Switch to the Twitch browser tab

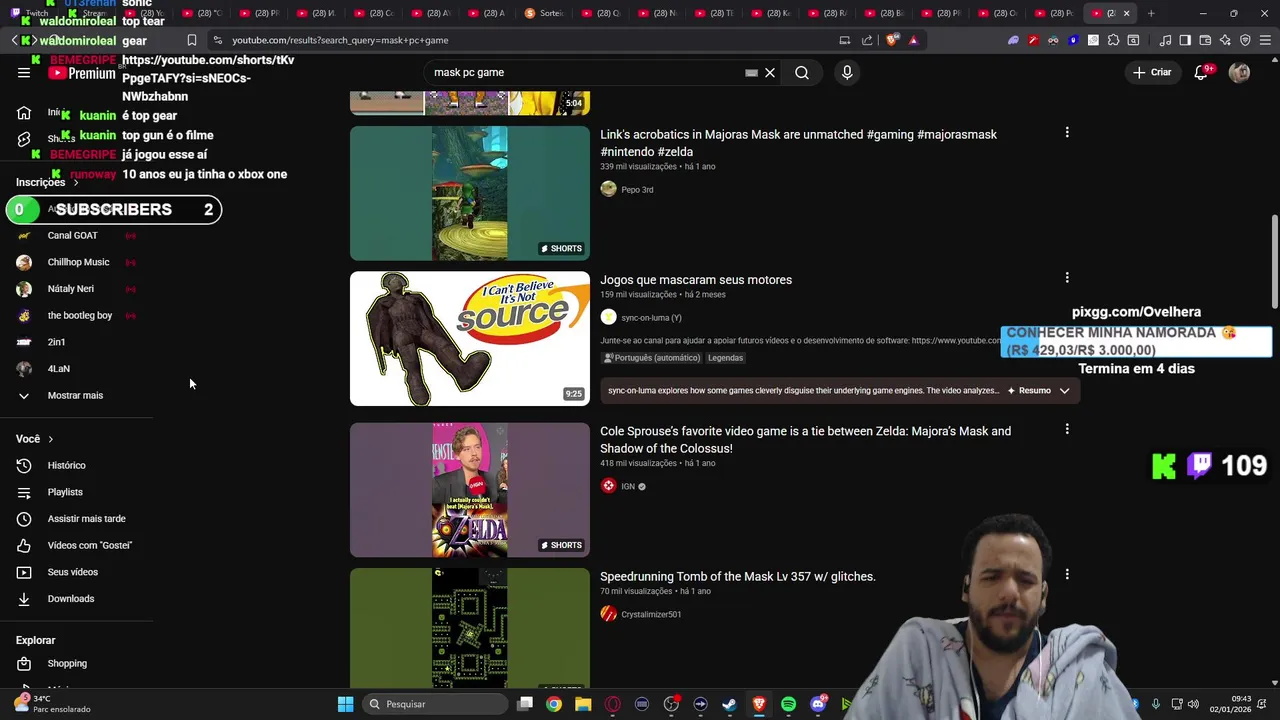[x=29, y=13]
